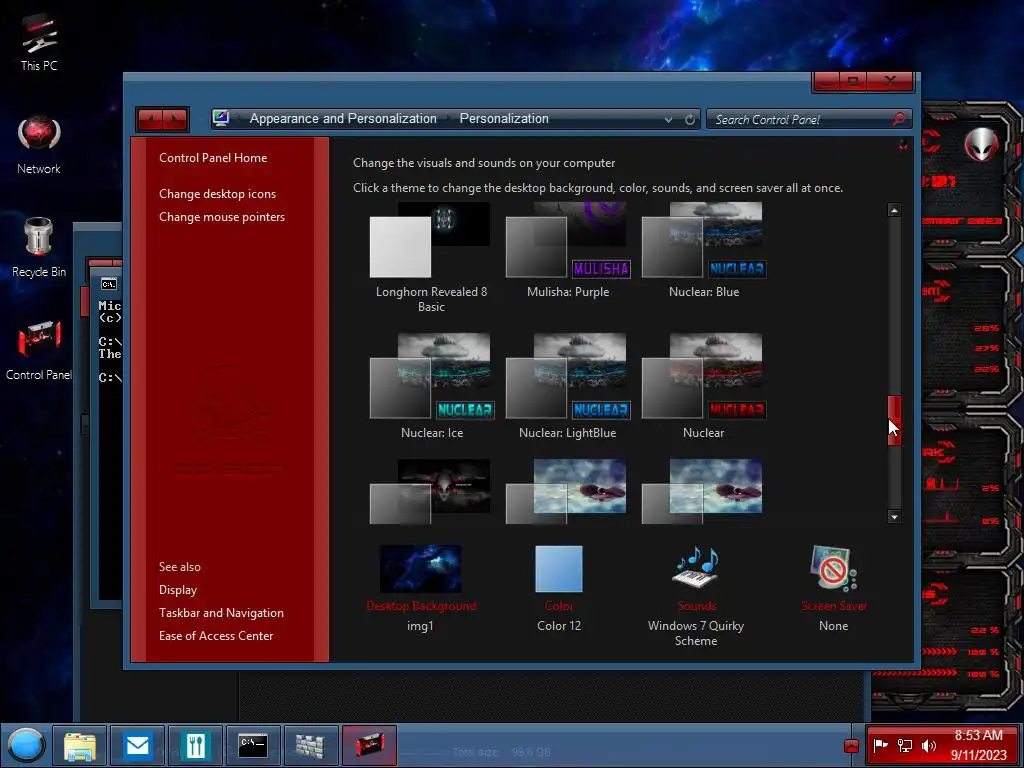
Task: Select the red Nuclear theme
Action: 704,387
